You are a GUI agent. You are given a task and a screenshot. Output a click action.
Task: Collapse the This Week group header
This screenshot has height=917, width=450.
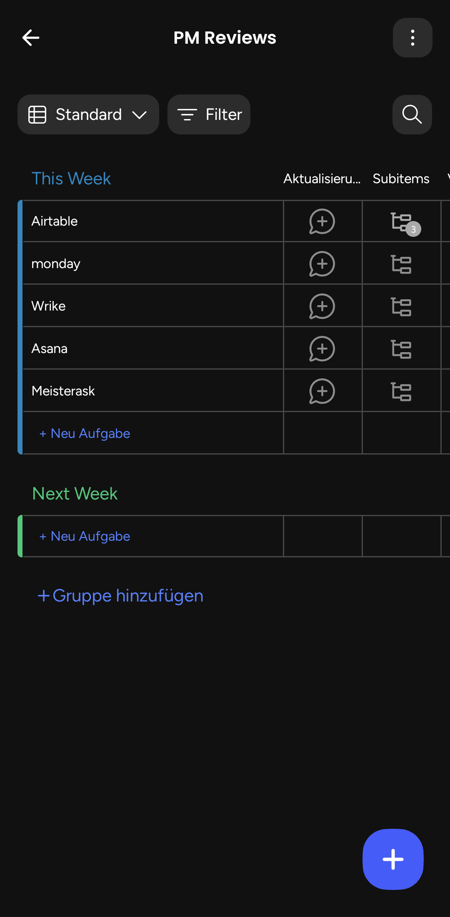point(71,178)
